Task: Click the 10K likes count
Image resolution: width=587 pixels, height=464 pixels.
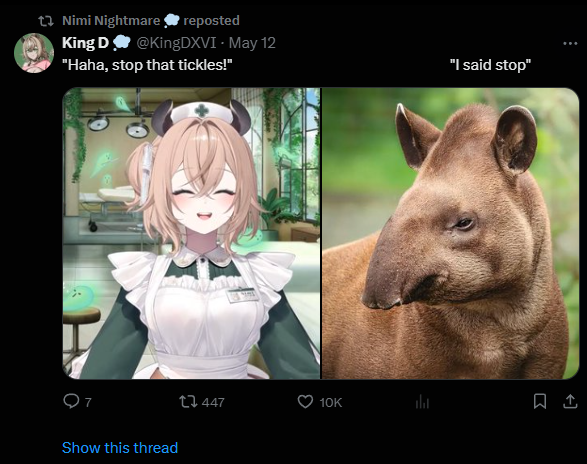Action: click(331, 403)
